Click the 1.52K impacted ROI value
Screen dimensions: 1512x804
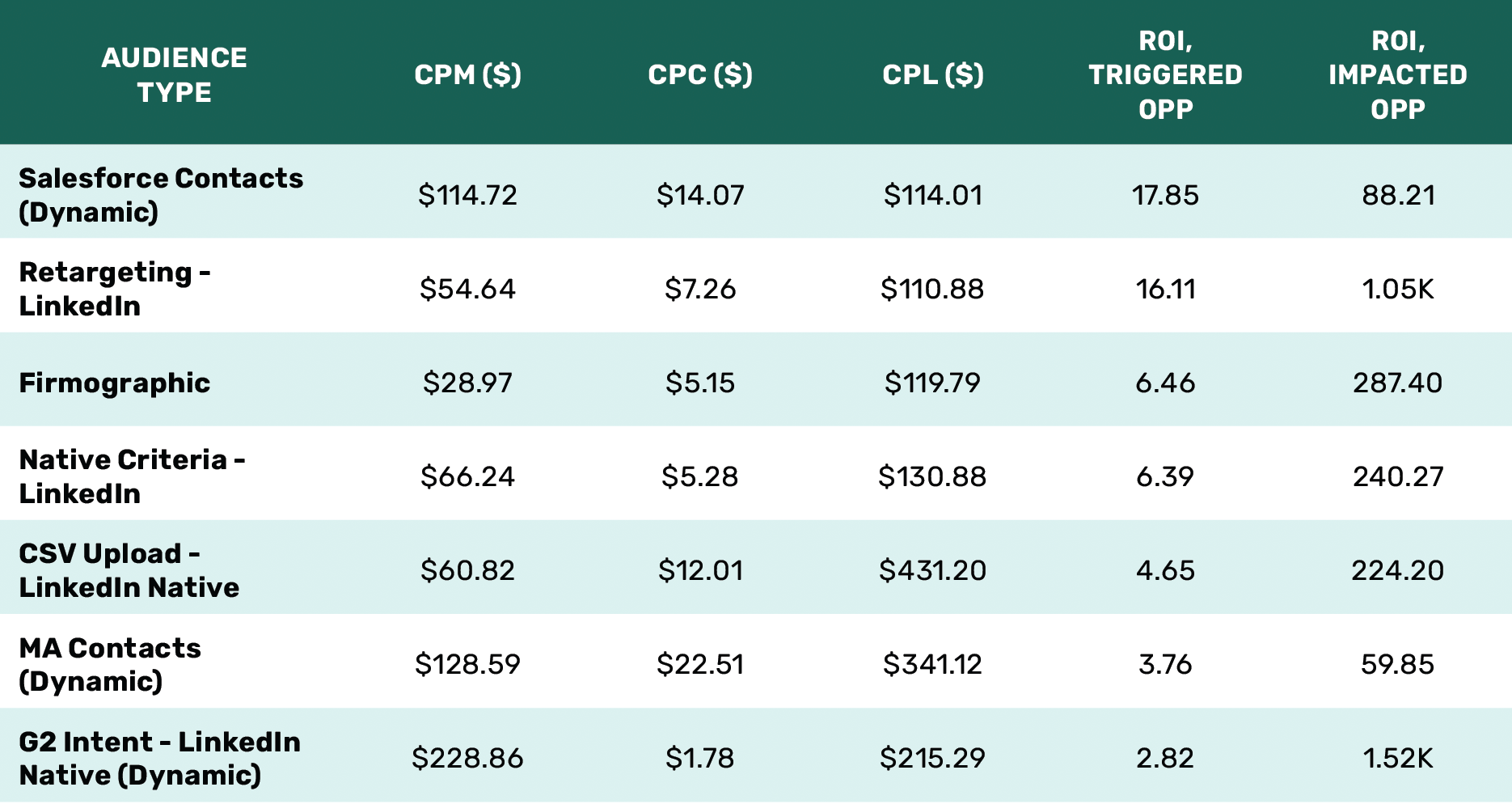click(x=1398, y=758)
